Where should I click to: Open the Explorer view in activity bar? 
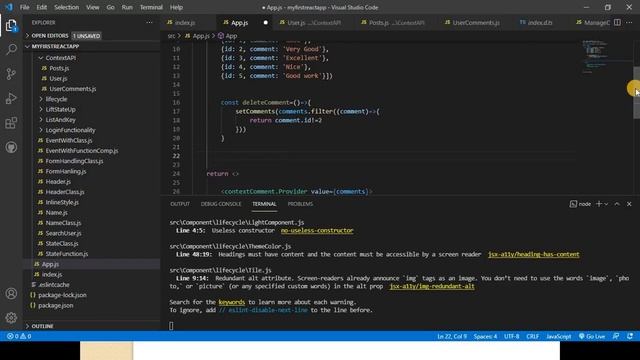pos(11,25)
